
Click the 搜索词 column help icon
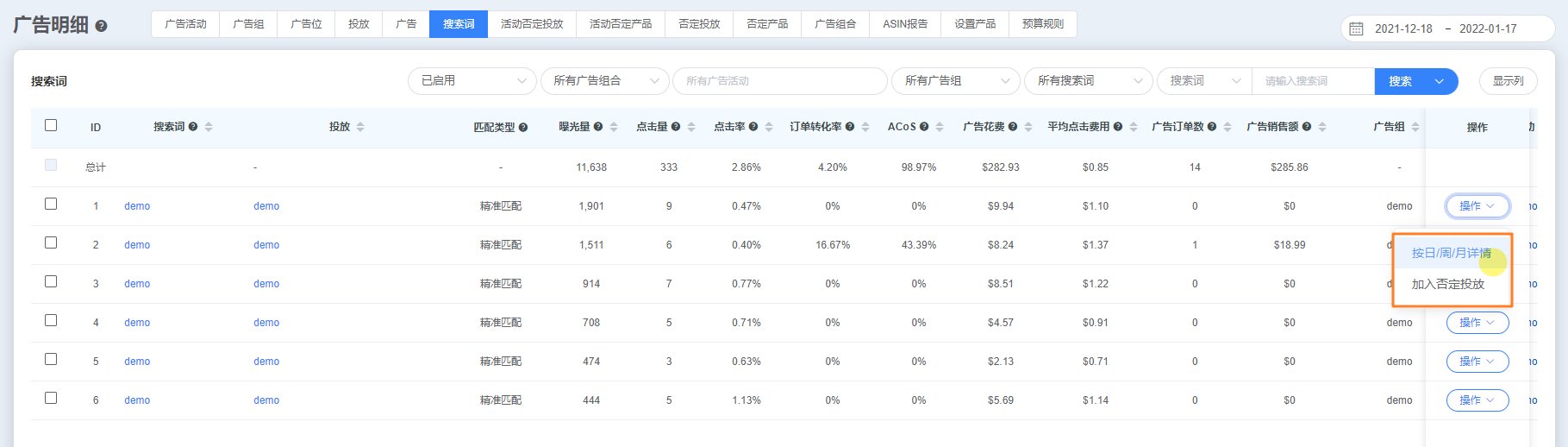pyautogui.click(x=193, y=127)
